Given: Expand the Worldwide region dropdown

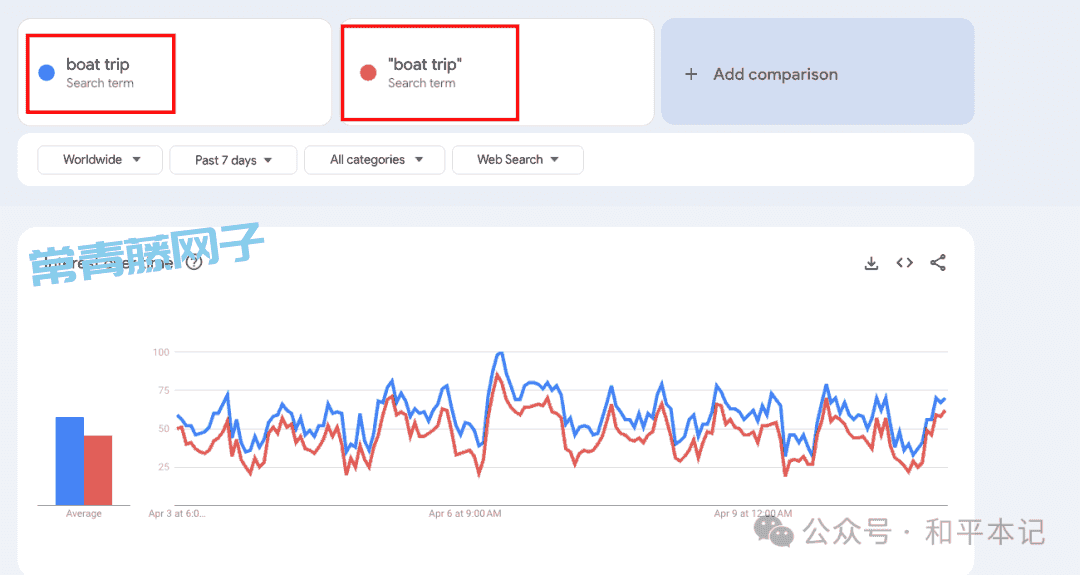Looking at the screenshot, I should (100, 160).
